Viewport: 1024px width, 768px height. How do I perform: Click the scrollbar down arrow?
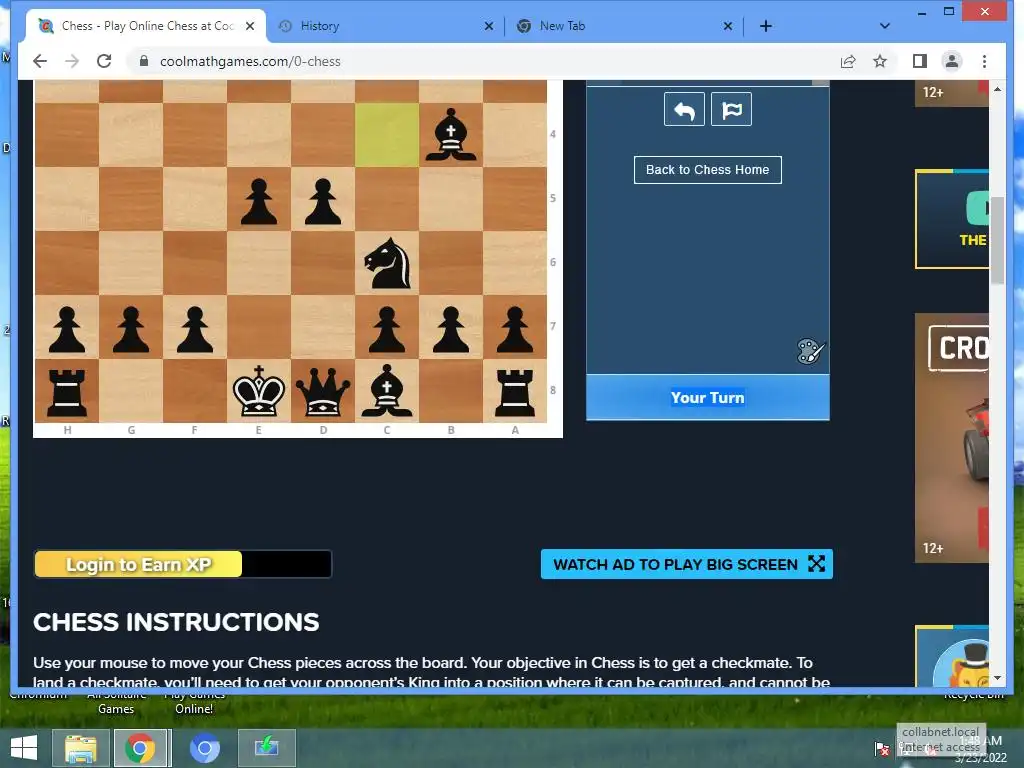(x=997, y=679)
